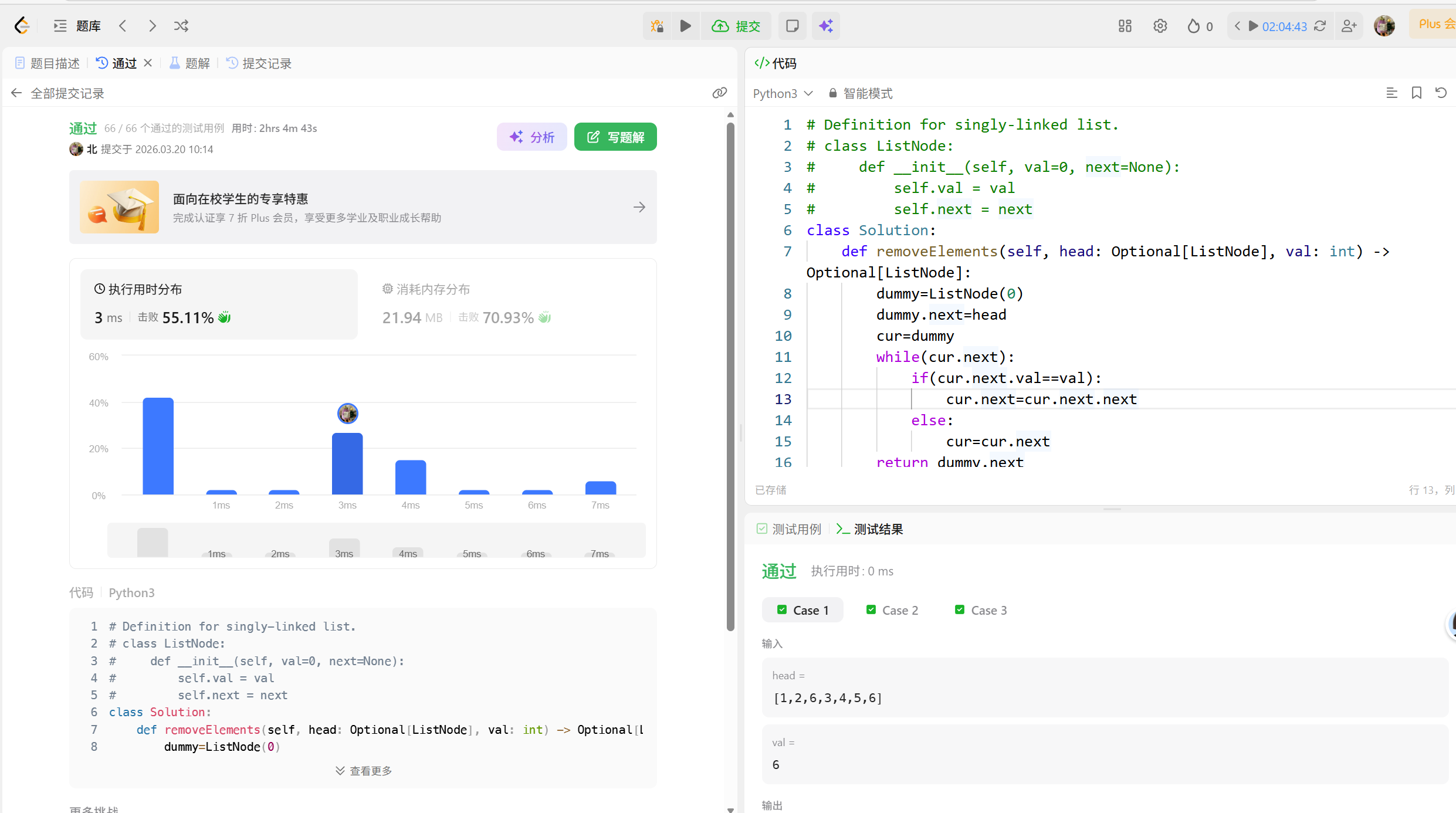Copy submission link icon
This screenshot has width=1456, height=813.
pos(720,93)
